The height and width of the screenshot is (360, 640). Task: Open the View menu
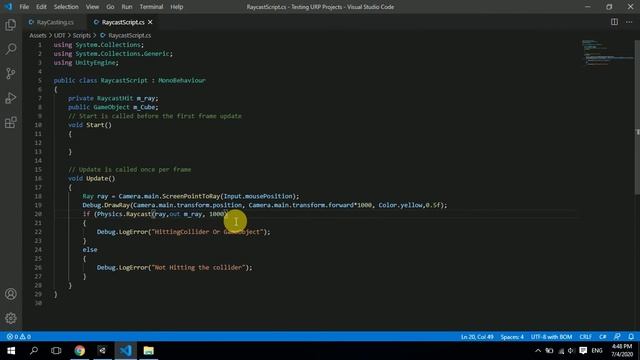tap(92, 7)
